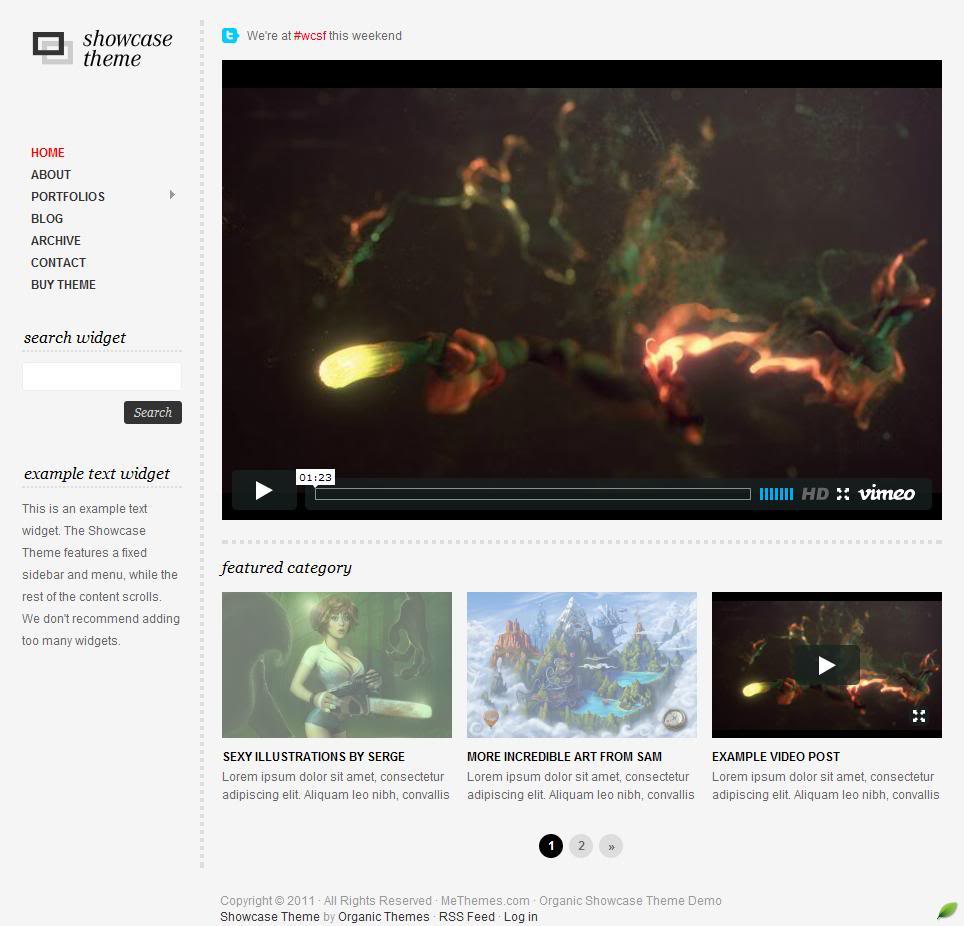Click the green leaf icon
The width and height of the screenshot is (964, 926).
tap(947, 911)
